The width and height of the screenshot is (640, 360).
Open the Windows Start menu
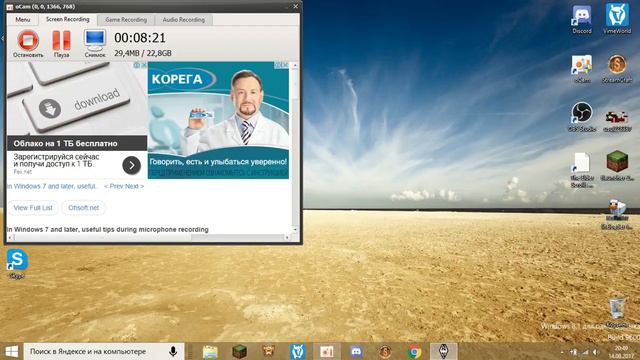(x=11, y=351)
